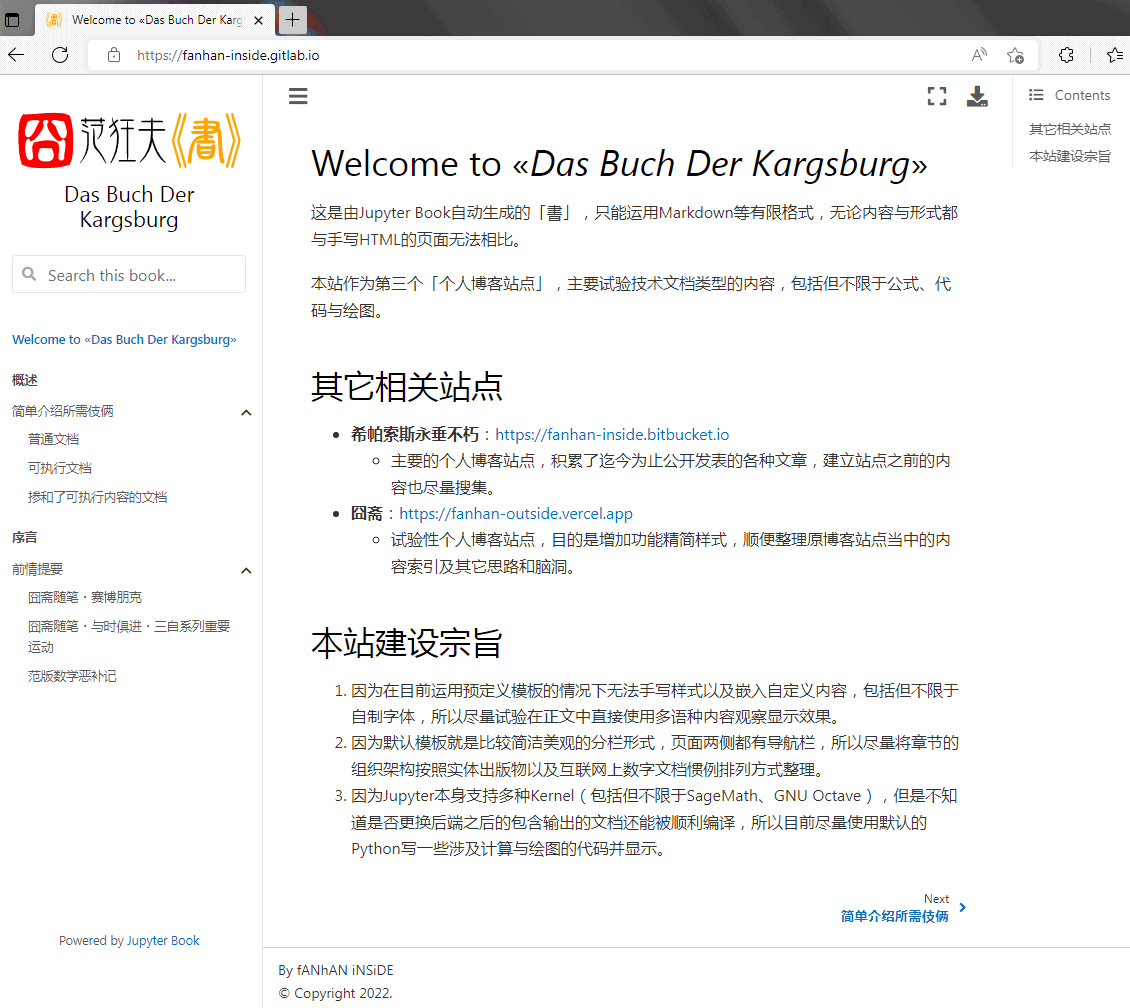Viewport: 1130px width, 1008px height.
Task: Open a new browser tab
Action: (292, 19)
